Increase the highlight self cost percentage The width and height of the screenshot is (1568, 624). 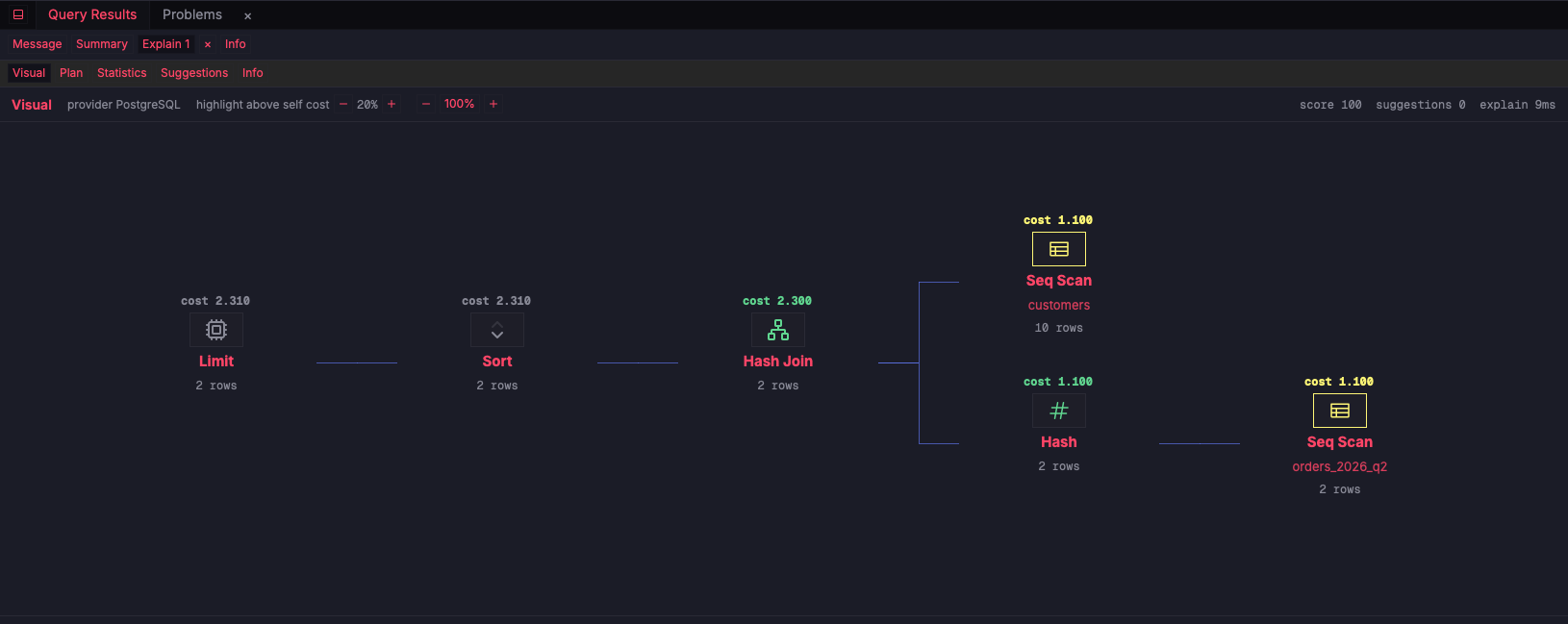(x=392, y=104)
